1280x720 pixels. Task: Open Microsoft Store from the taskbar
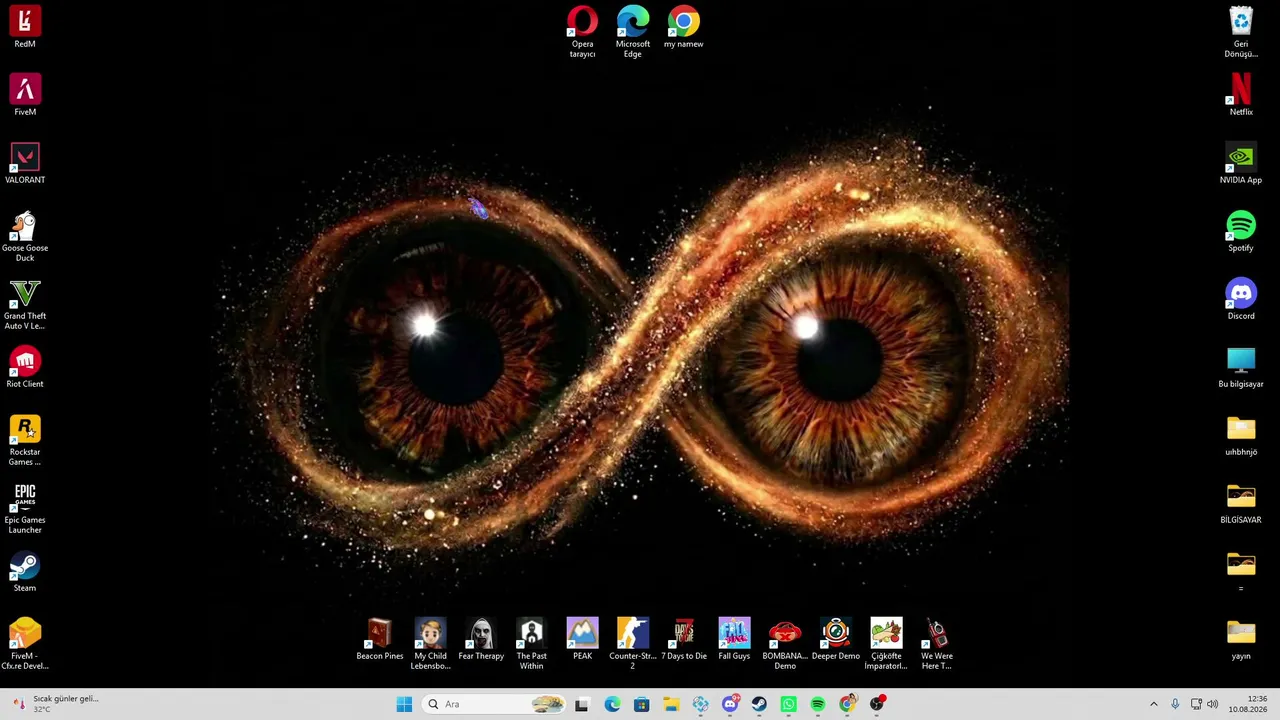(641, 704)
